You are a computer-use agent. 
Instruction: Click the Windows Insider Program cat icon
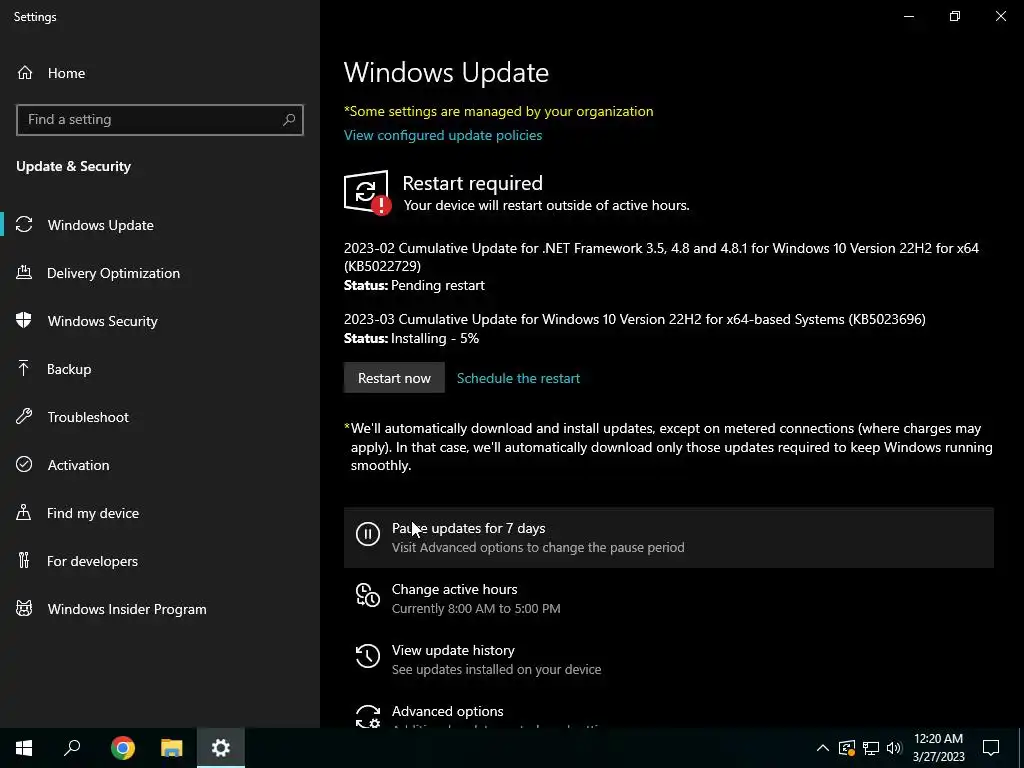[24, 609]
